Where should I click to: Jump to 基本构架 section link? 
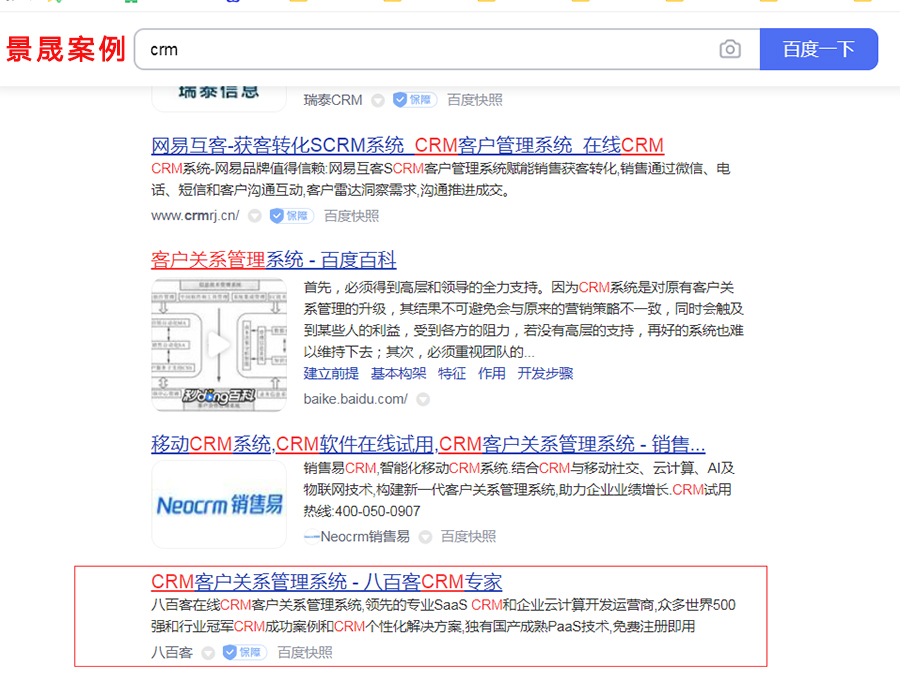398,374
